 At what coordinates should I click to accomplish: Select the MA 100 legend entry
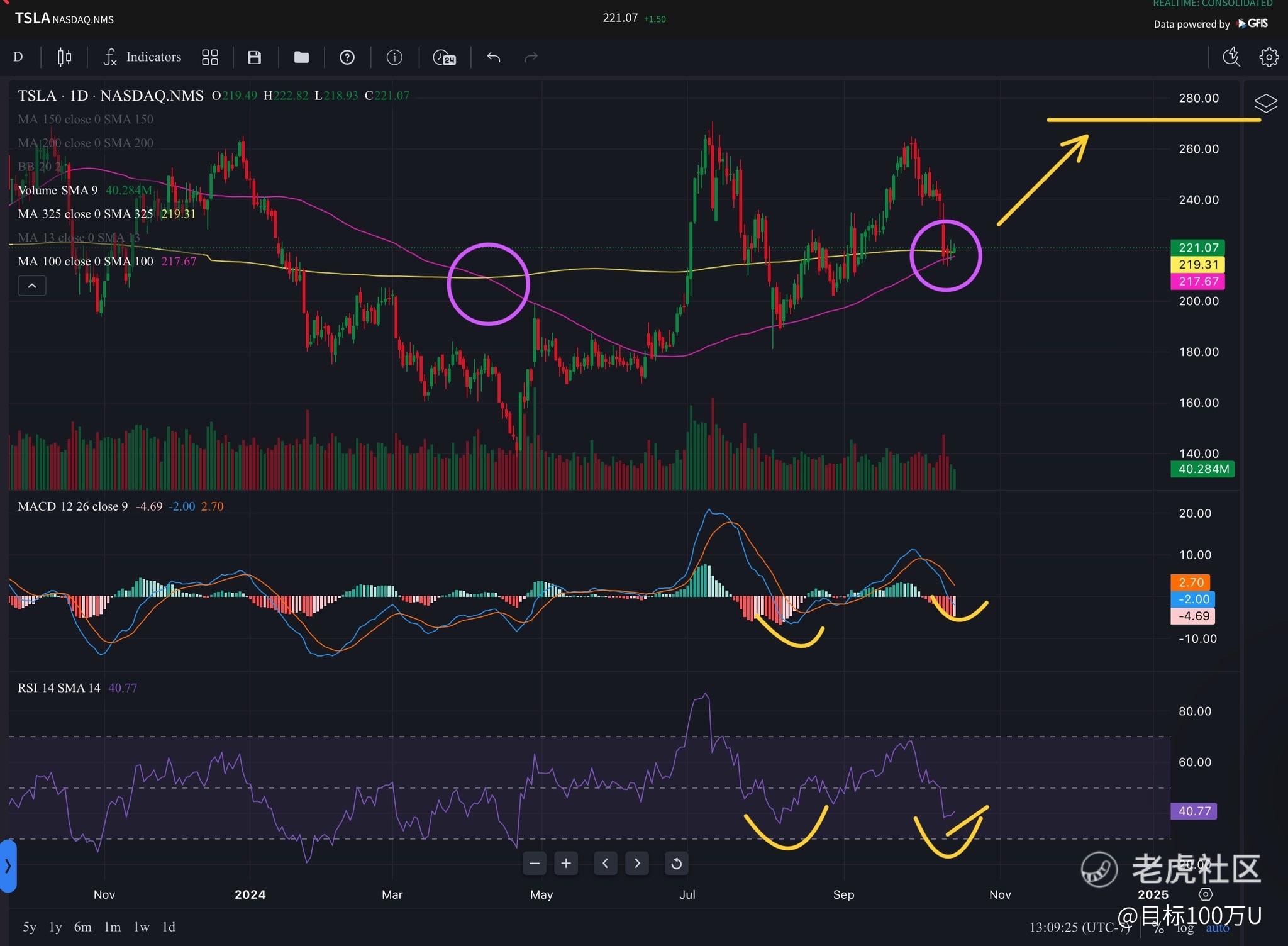point(107,261)
